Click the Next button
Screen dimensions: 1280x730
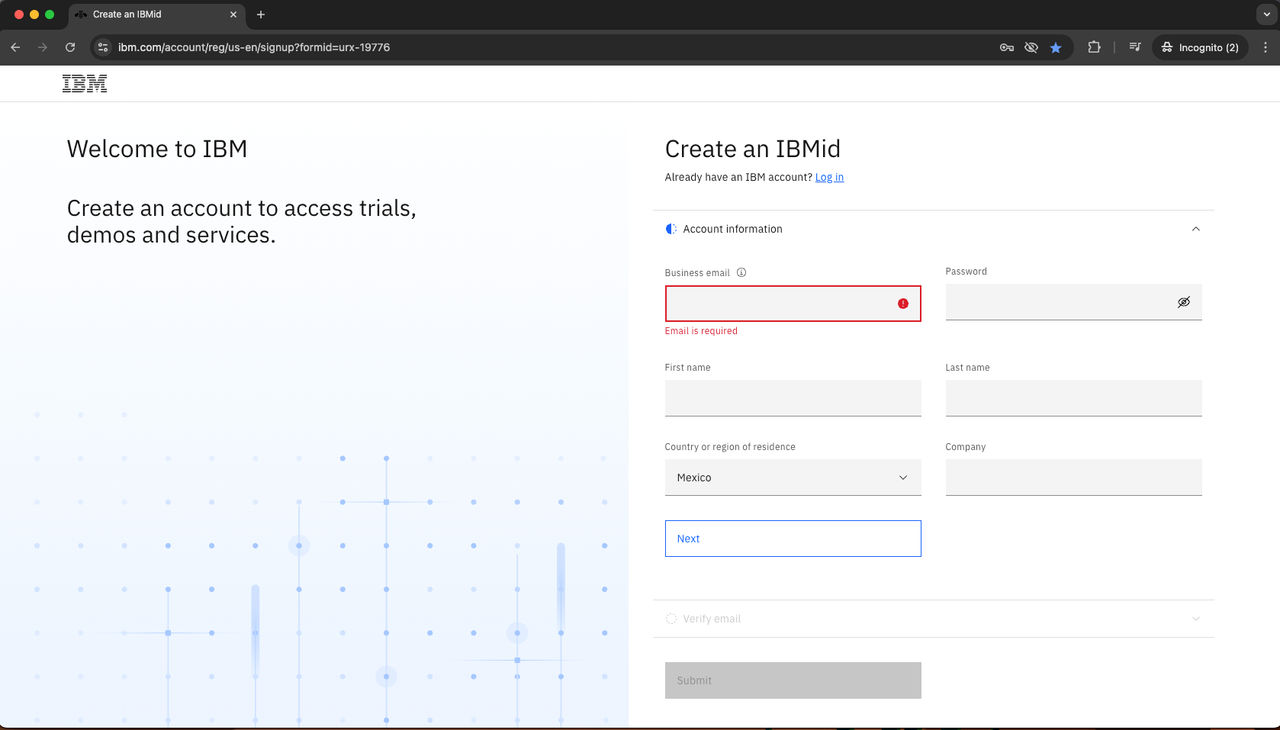tap(793, 538)
